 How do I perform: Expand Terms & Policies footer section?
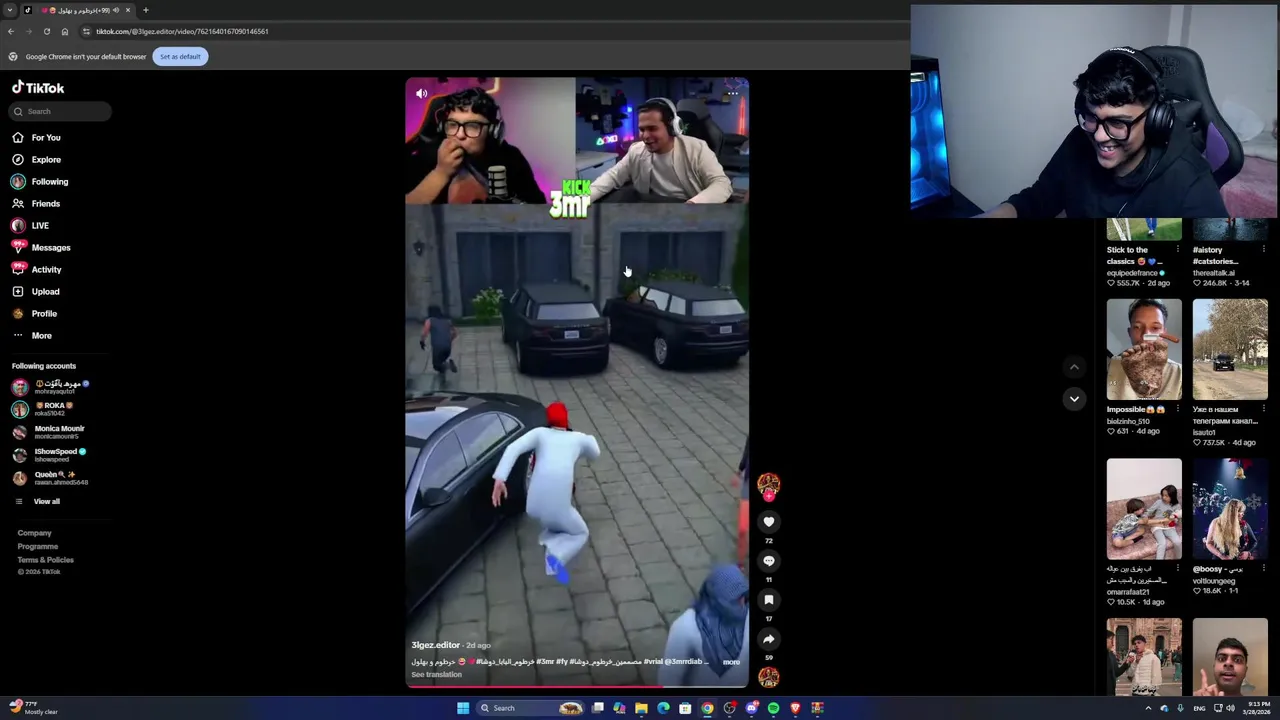pos(46,559)
